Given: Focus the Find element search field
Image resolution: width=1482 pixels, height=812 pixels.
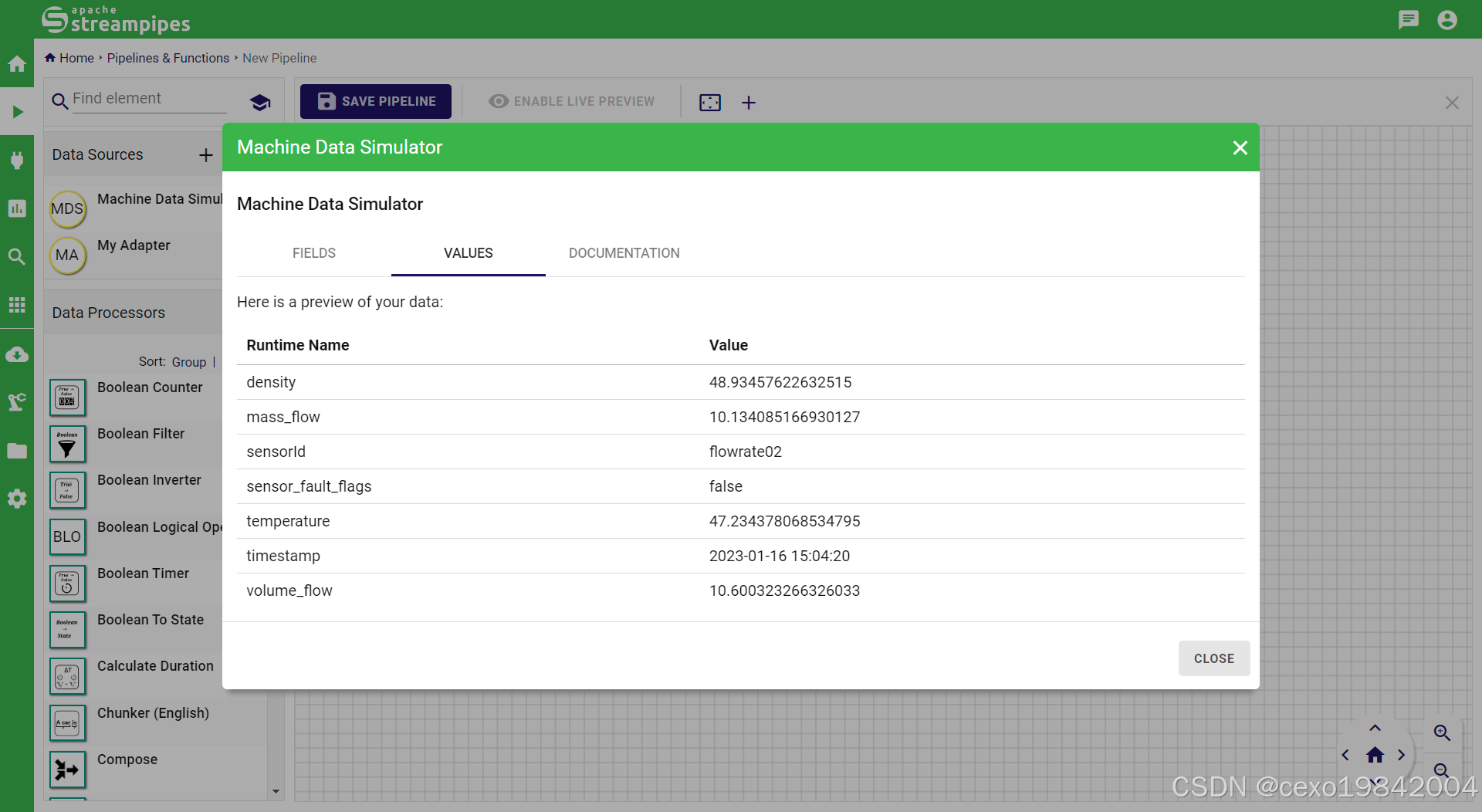Looking at the screenshot, I should pos(150,99).
